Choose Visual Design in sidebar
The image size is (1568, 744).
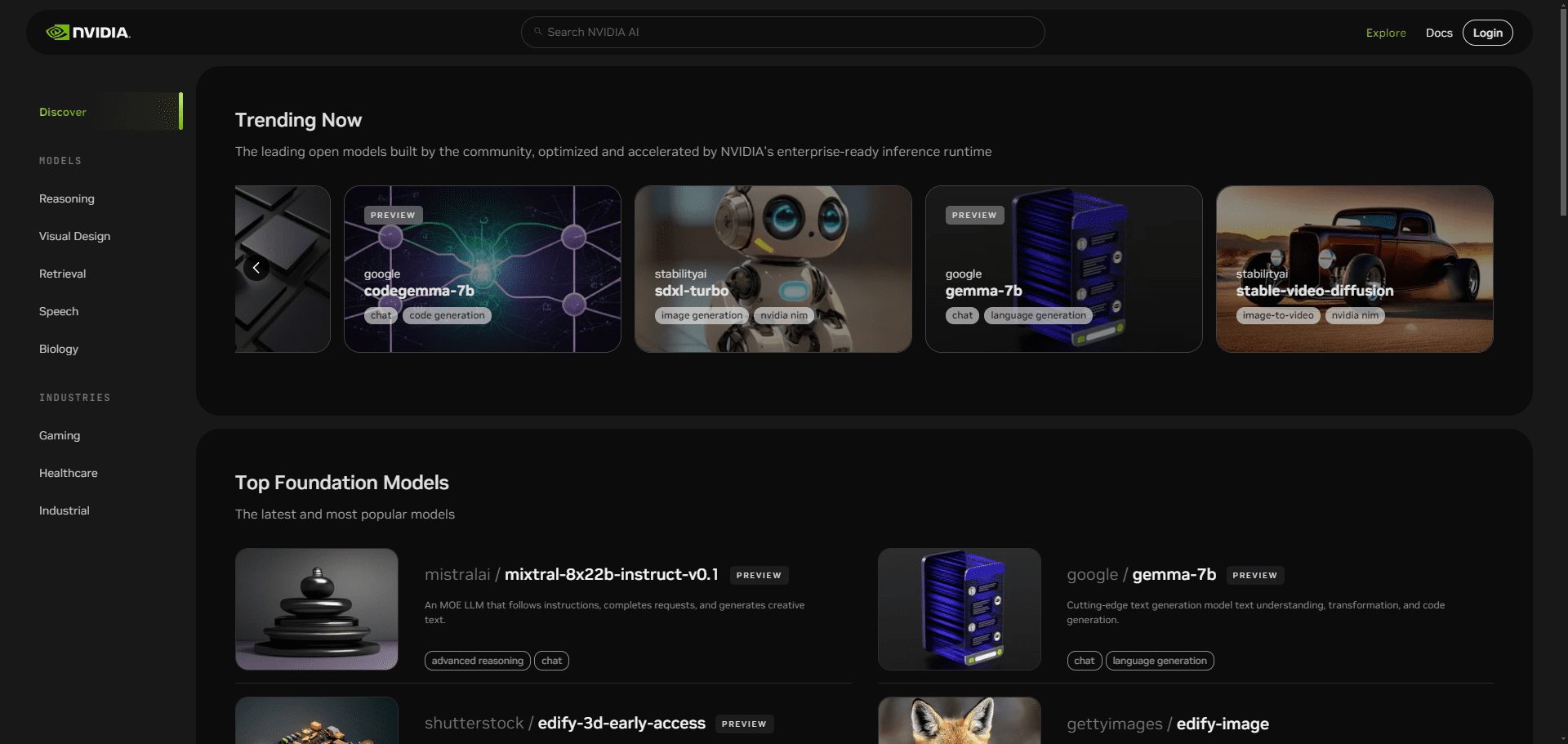(74, 236)
